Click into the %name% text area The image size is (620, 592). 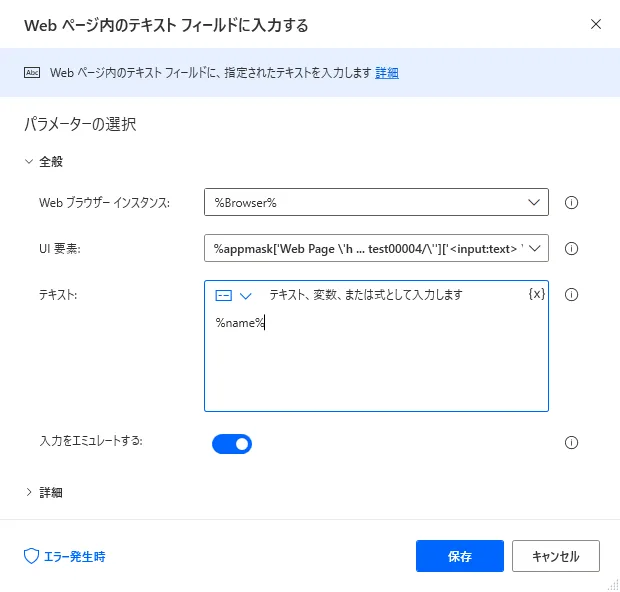(376, 360)
